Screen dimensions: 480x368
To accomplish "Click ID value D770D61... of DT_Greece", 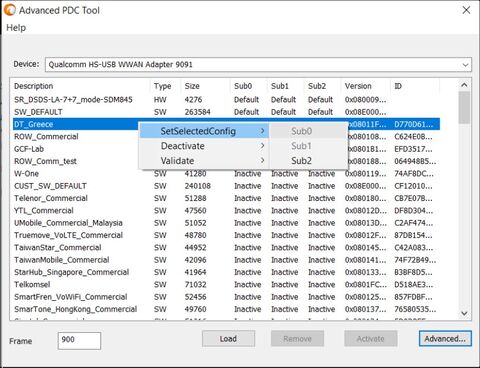I will [x=414, y=124].
